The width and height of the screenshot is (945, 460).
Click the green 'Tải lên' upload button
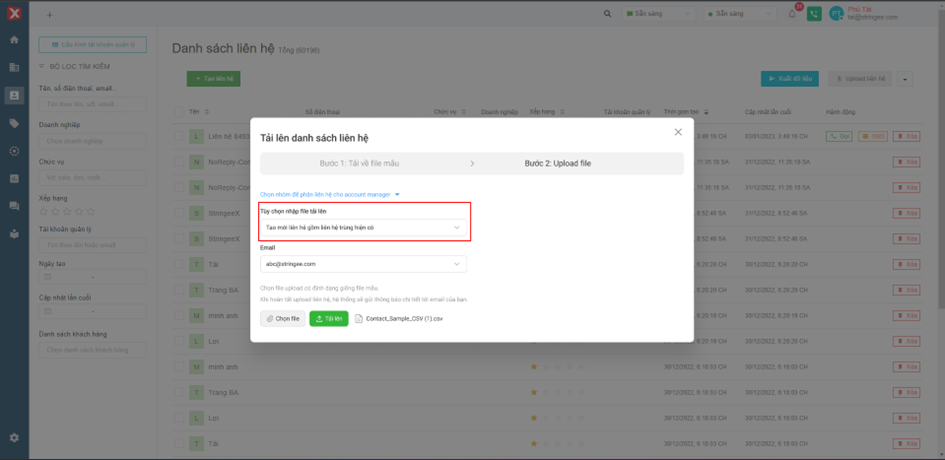[329, 319]
